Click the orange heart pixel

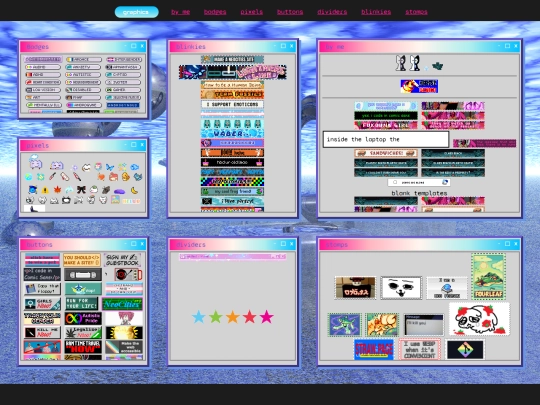[101, 177]
